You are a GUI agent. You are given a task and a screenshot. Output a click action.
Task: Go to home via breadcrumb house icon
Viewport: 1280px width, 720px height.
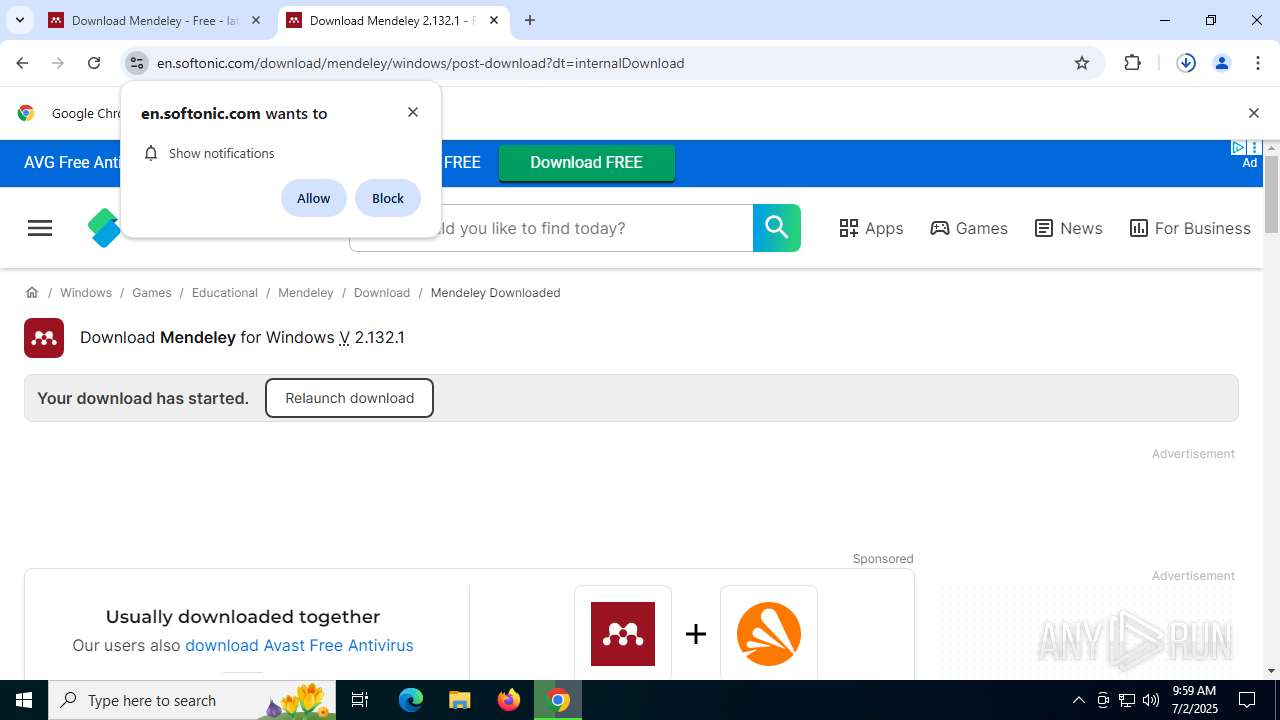point(32,292)
